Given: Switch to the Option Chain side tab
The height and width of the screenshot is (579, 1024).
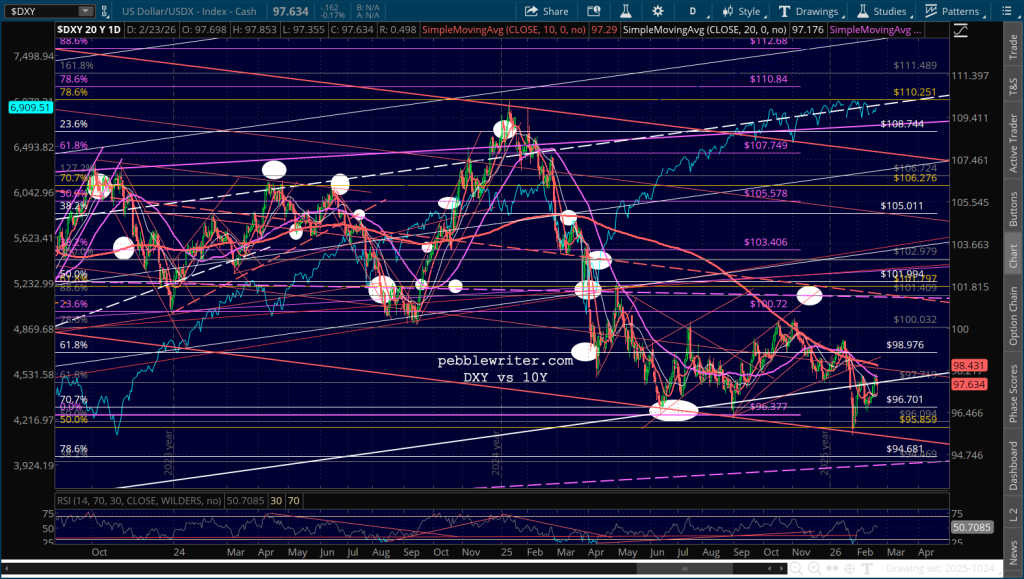Looking at the screenshot, I should (1012, 316).
